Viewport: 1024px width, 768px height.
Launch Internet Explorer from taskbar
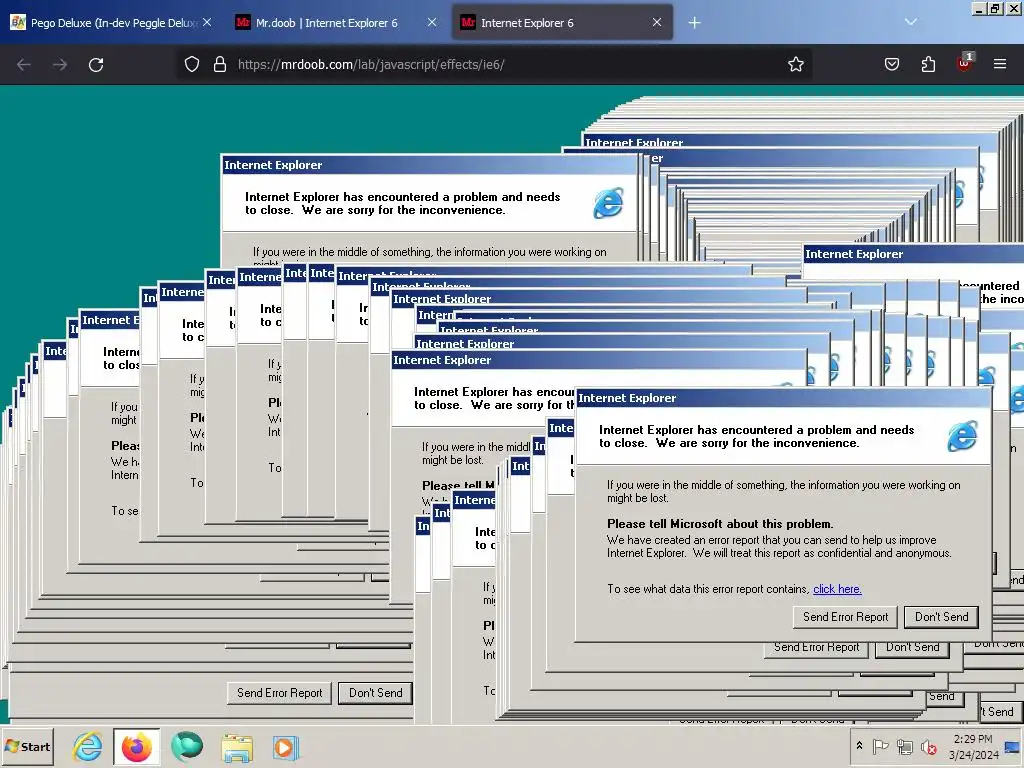click(x=88, y=747)
